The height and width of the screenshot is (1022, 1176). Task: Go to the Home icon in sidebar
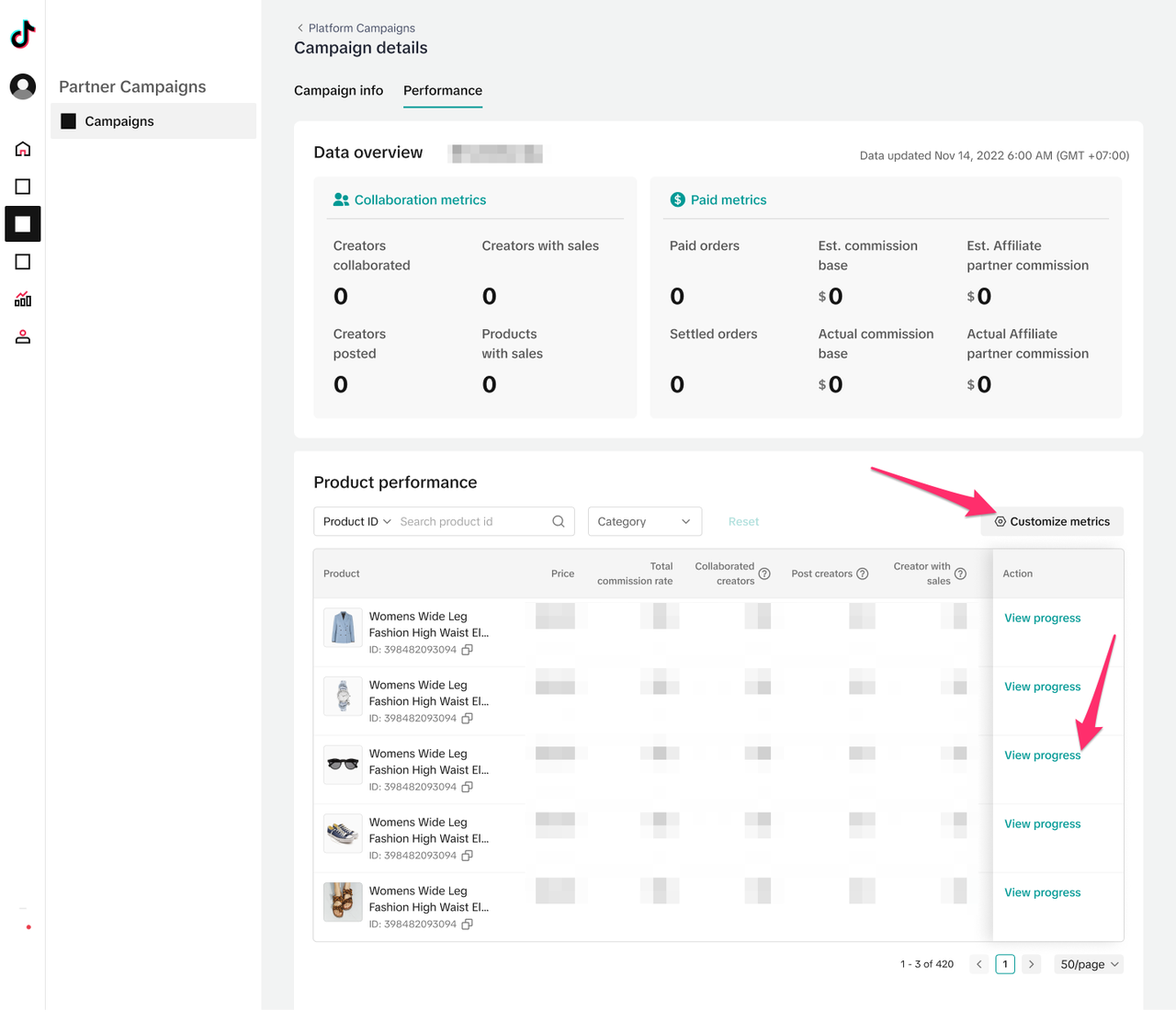coord(23,149)
